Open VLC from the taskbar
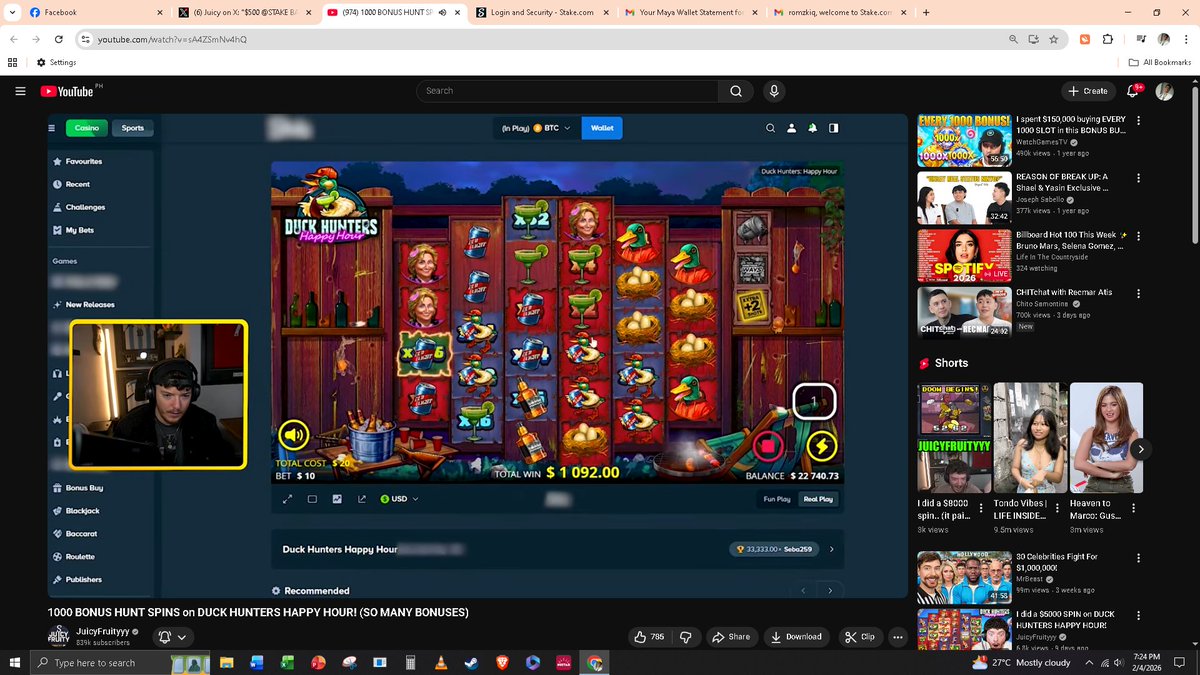1200x675 pixels. click(441, 663)
